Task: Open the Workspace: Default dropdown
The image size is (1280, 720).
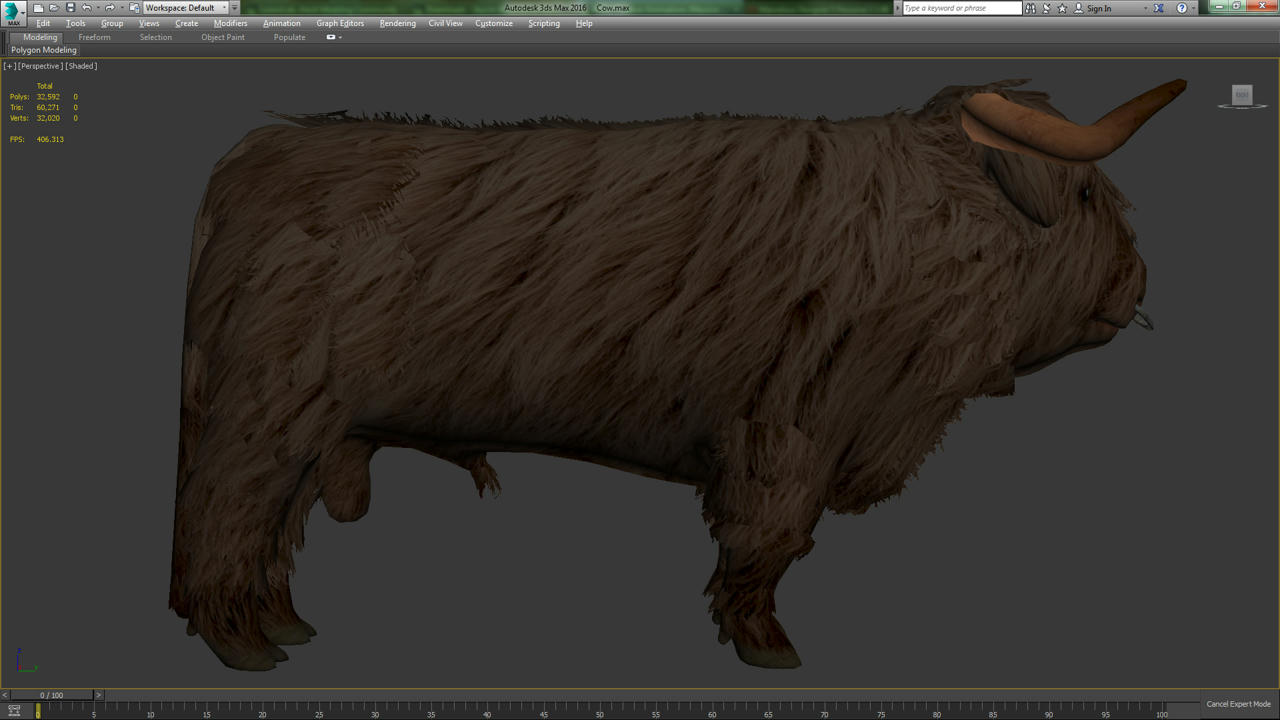Action: tap(186, 8)
